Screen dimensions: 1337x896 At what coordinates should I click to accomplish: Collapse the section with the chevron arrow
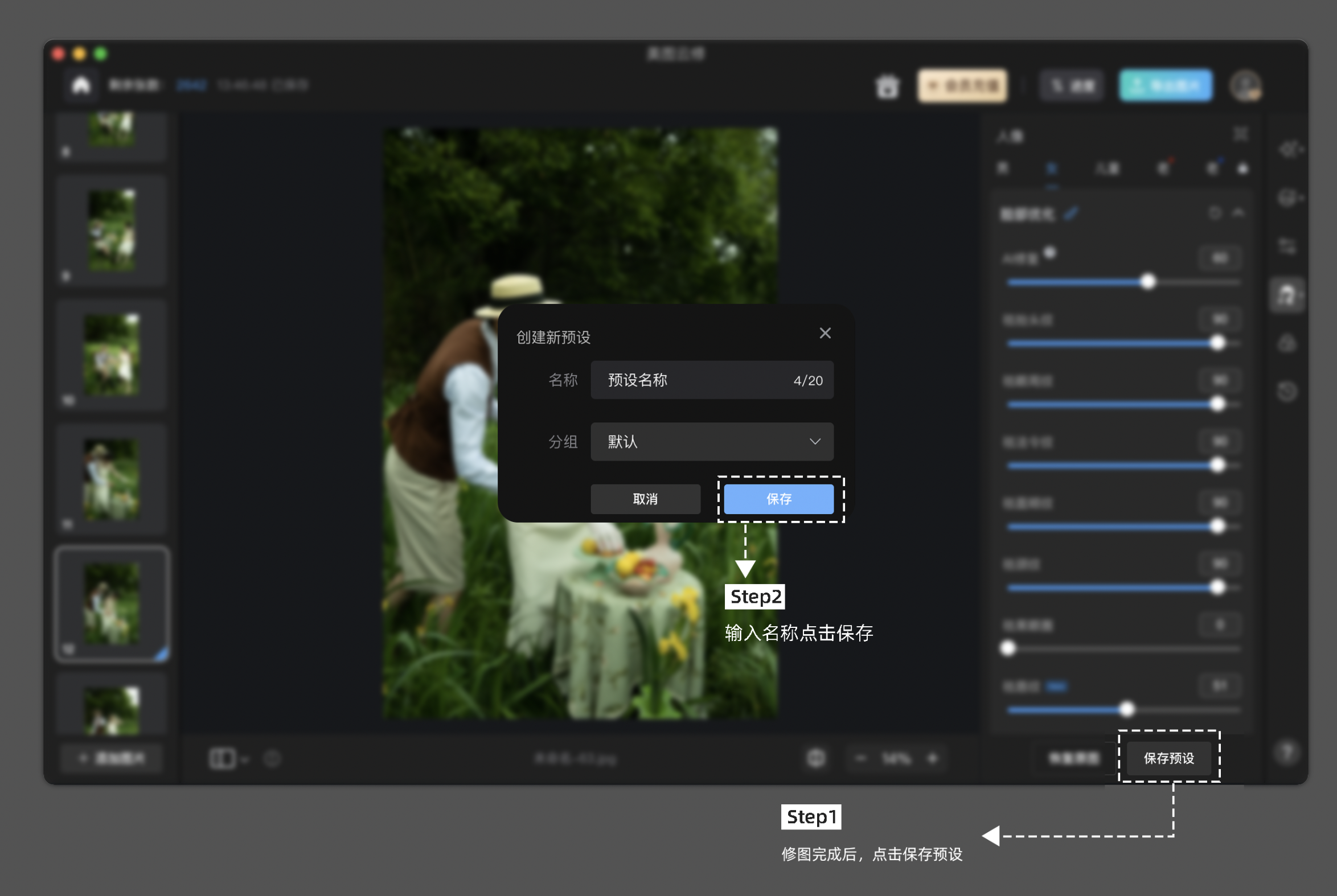[1238, 212]
